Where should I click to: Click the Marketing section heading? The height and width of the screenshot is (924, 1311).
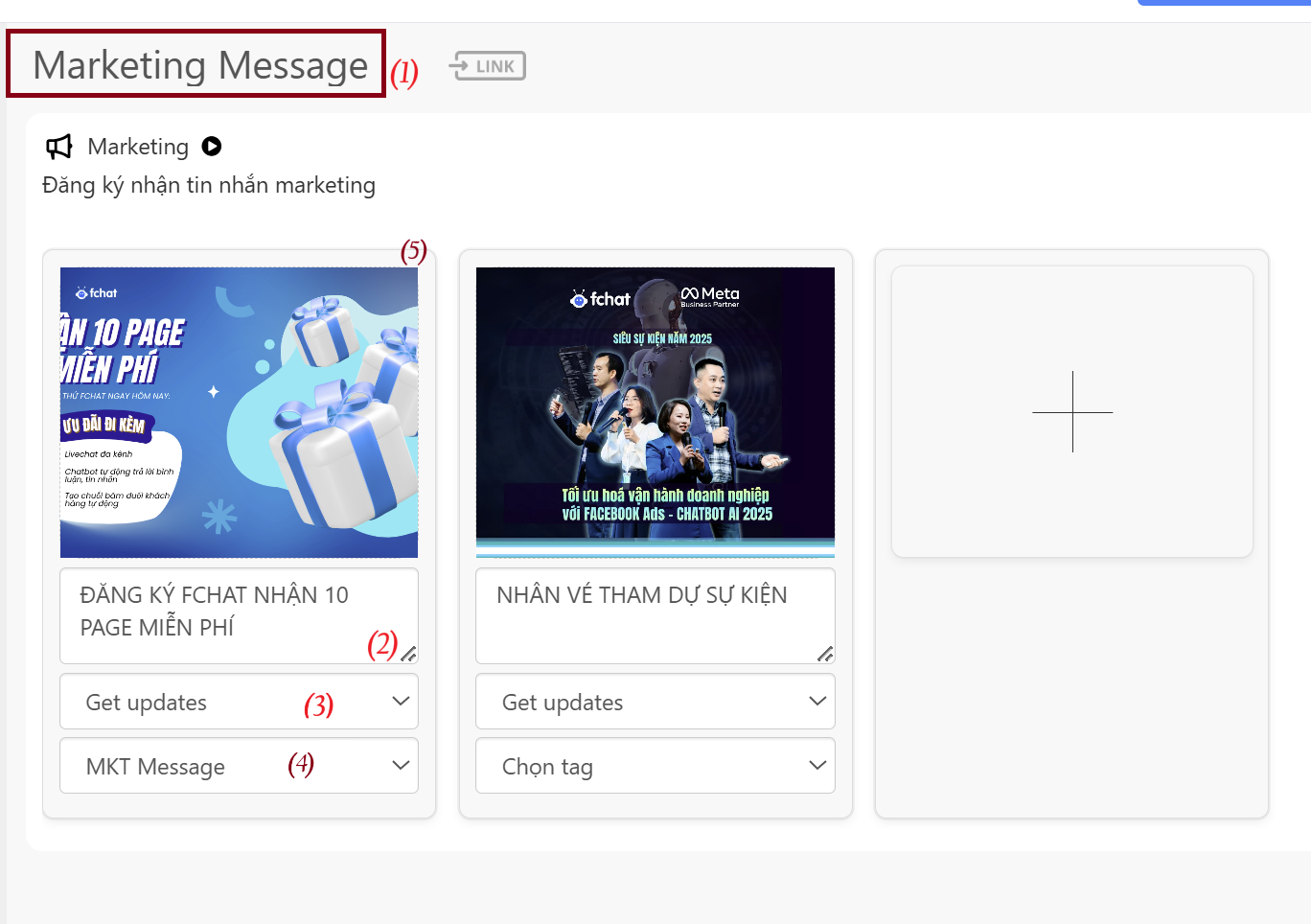click(138, 147)
